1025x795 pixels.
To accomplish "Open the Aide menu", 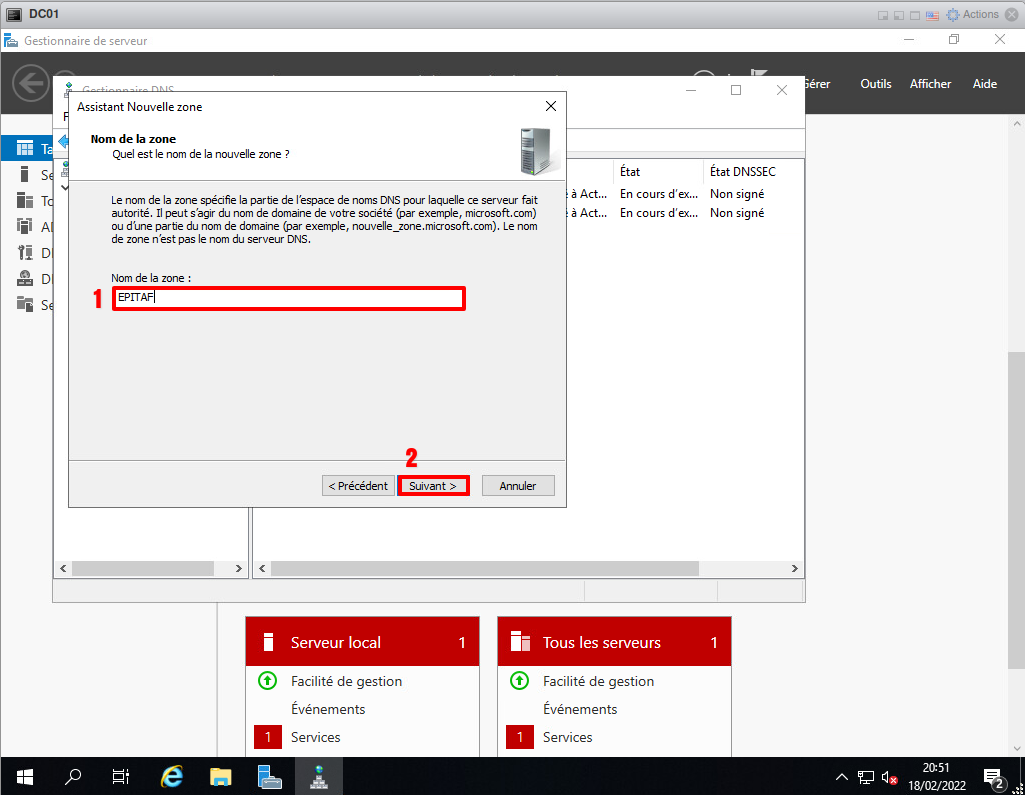I will [984, 84].
